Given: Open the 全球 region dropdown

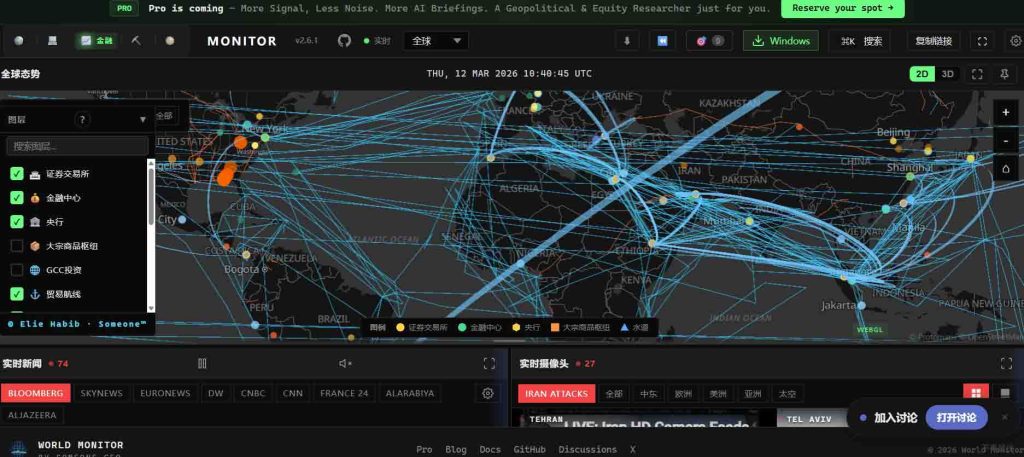Looking at the screenshot, I should click(x=435, y=41).
